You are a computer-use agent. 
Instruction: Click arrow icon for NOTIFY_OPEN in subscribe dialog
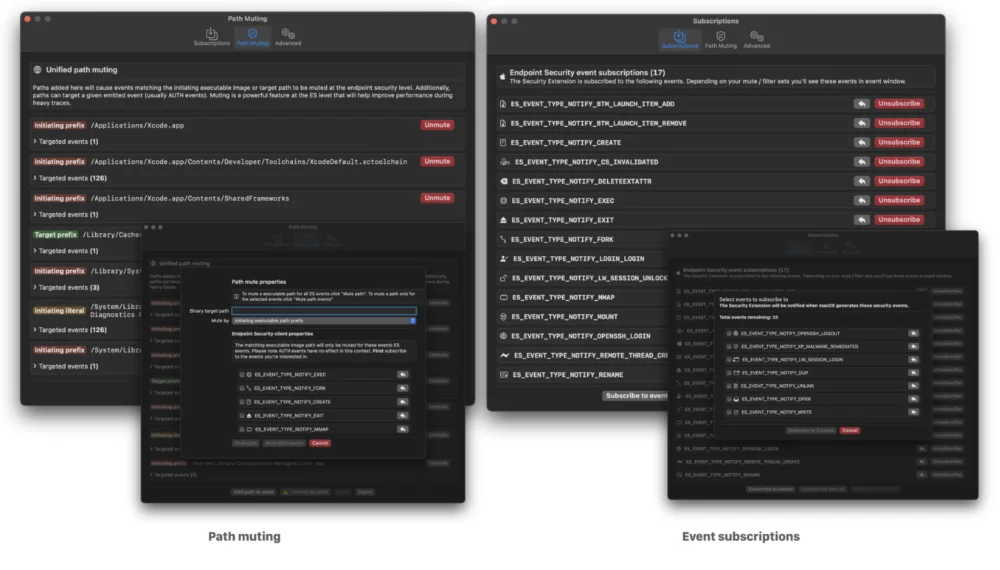tap(913, 399)
